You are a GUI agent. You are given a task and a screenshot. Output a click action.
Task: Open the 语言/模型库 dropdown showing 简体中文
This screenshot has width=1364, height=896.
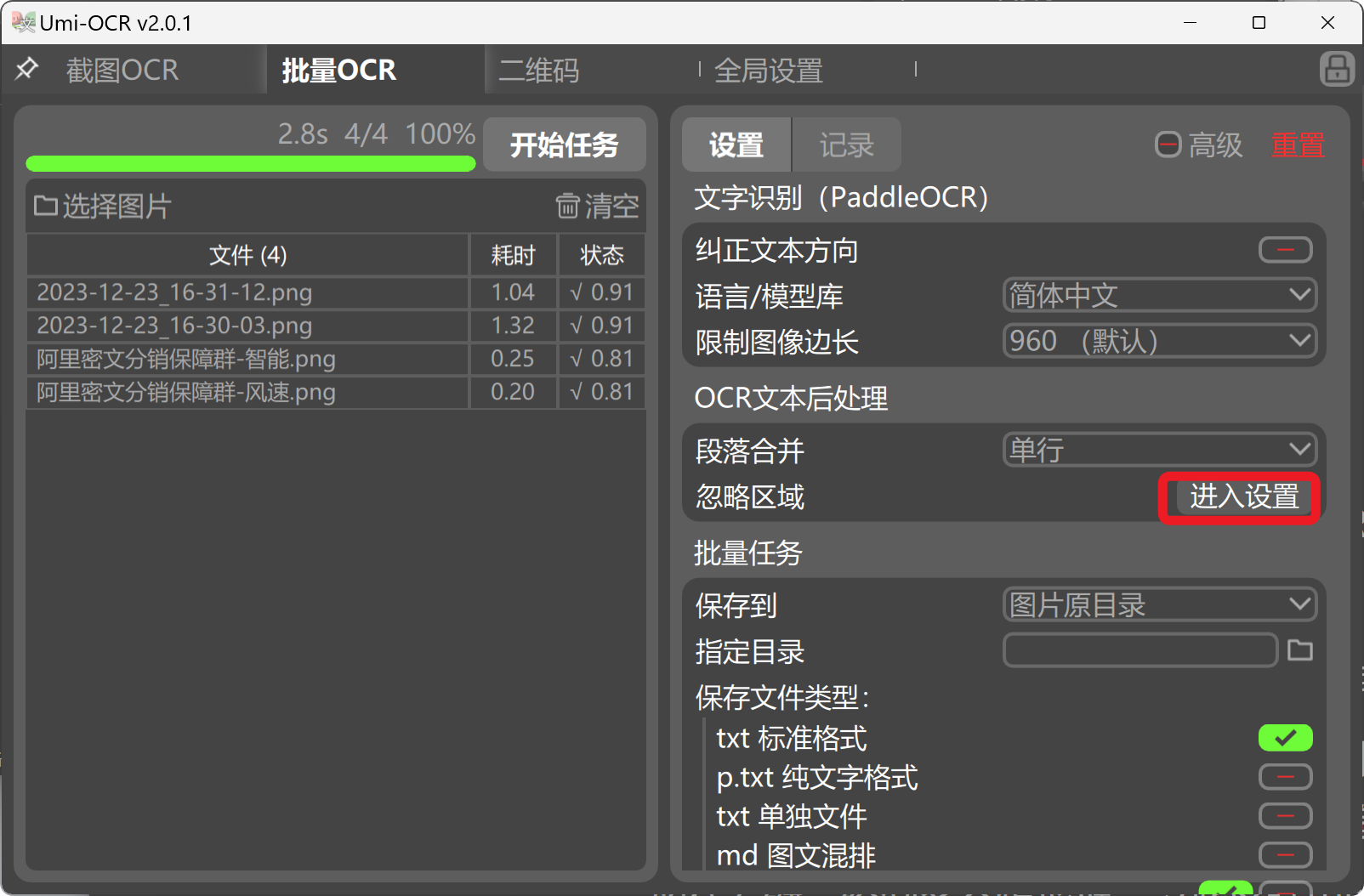point(1160,295)
